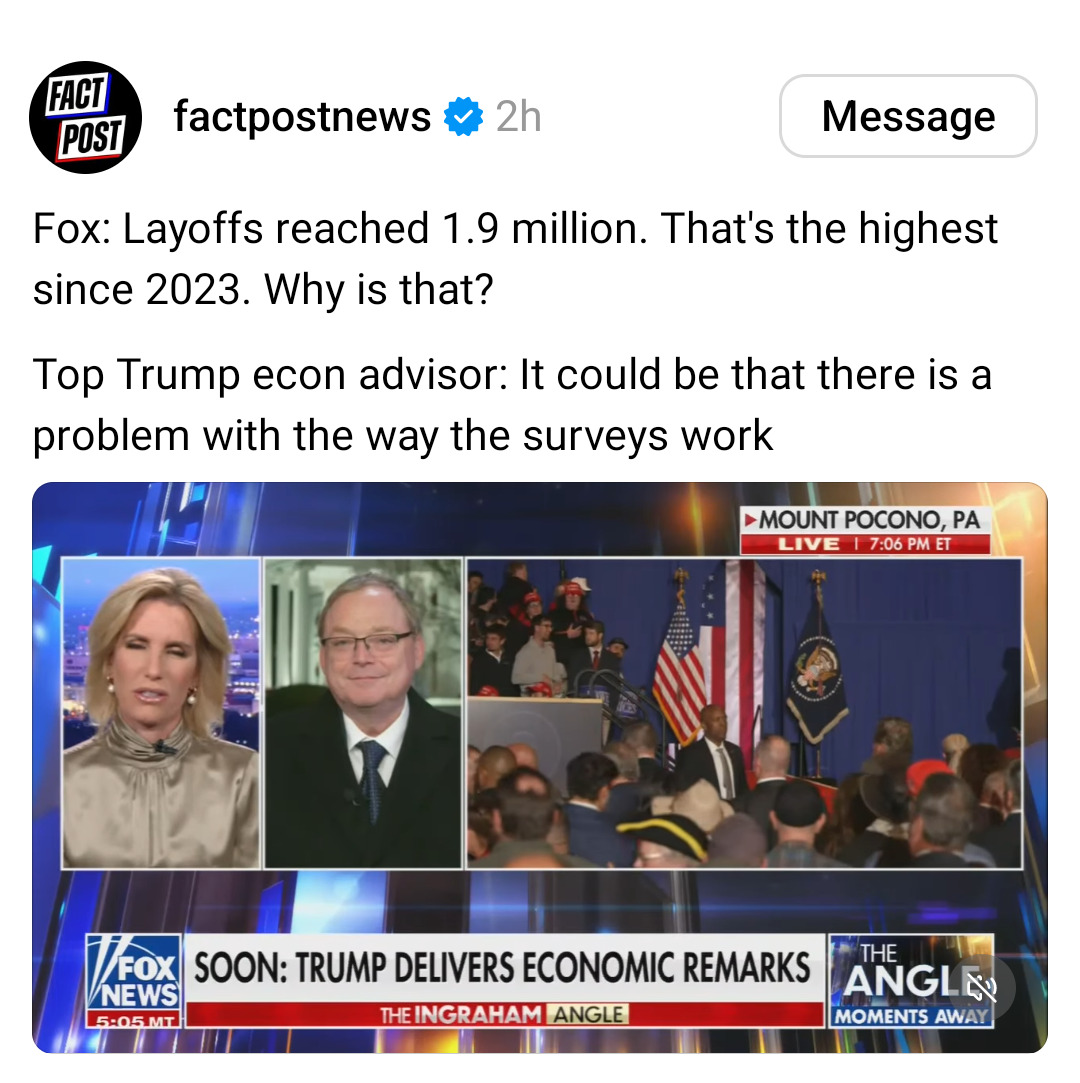The width and height of the screenshot is (1080, 1083).
Task: Click the Message button
Action: click(x=908, y=116)
